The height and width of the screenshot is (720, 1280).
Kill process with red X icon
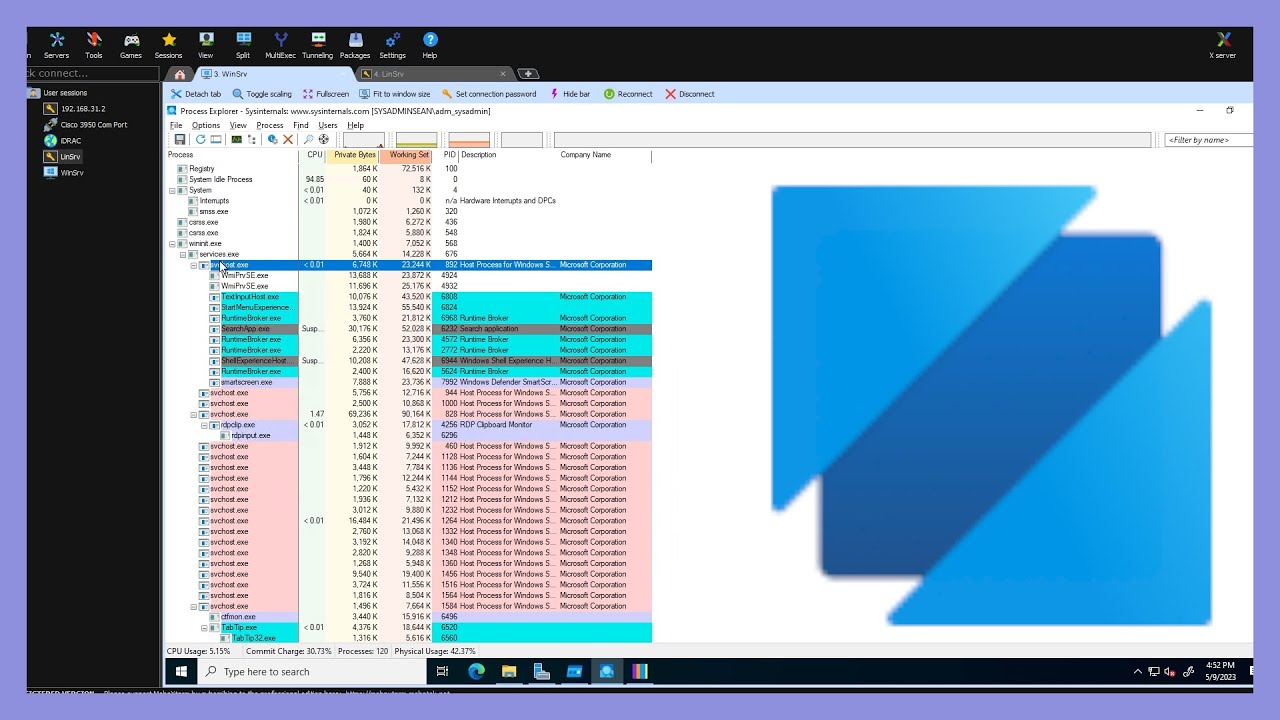click(288, 140)
